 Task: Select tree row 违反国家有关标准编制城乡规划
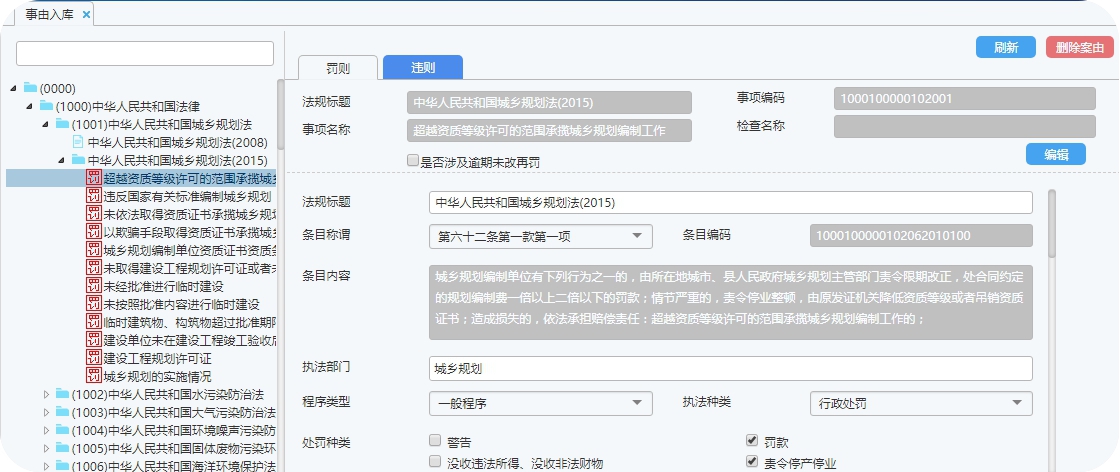pyautogui.click(x=187, y=196)
